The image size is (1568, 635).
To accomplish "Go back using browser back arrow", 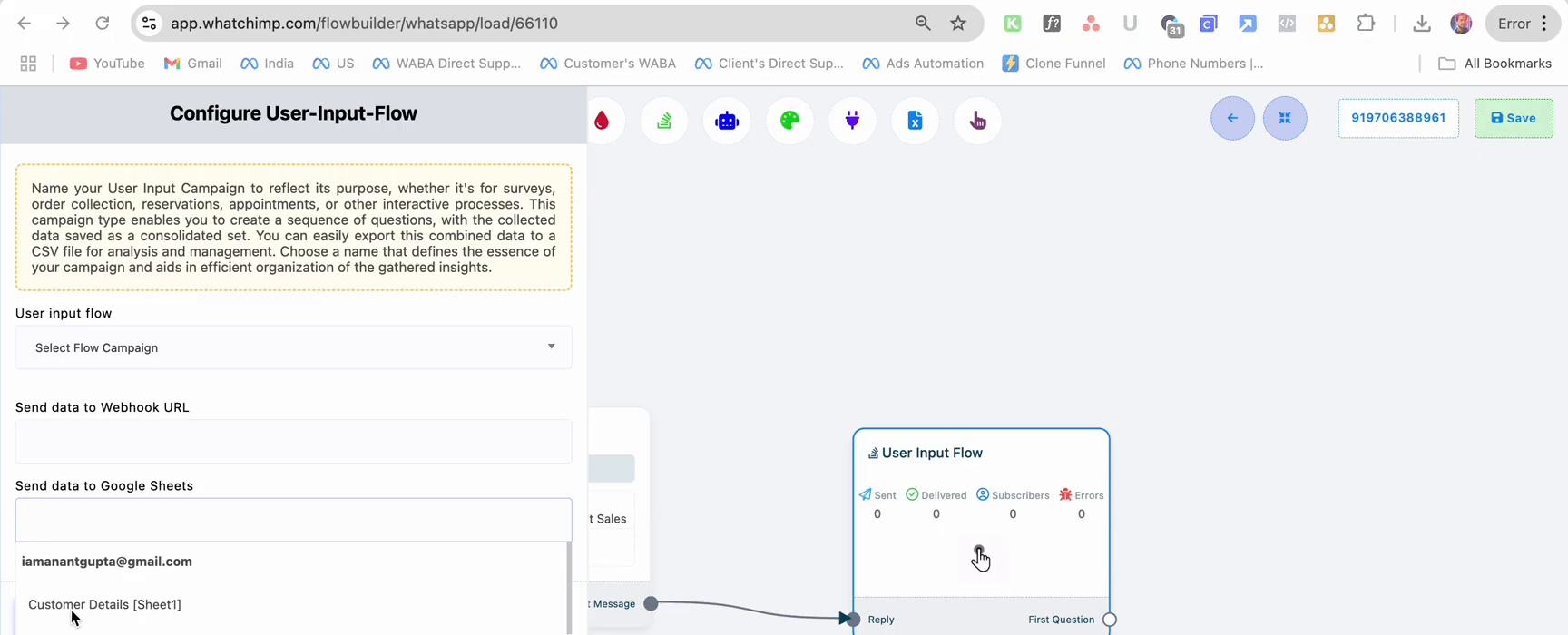I will pos(24,24).
